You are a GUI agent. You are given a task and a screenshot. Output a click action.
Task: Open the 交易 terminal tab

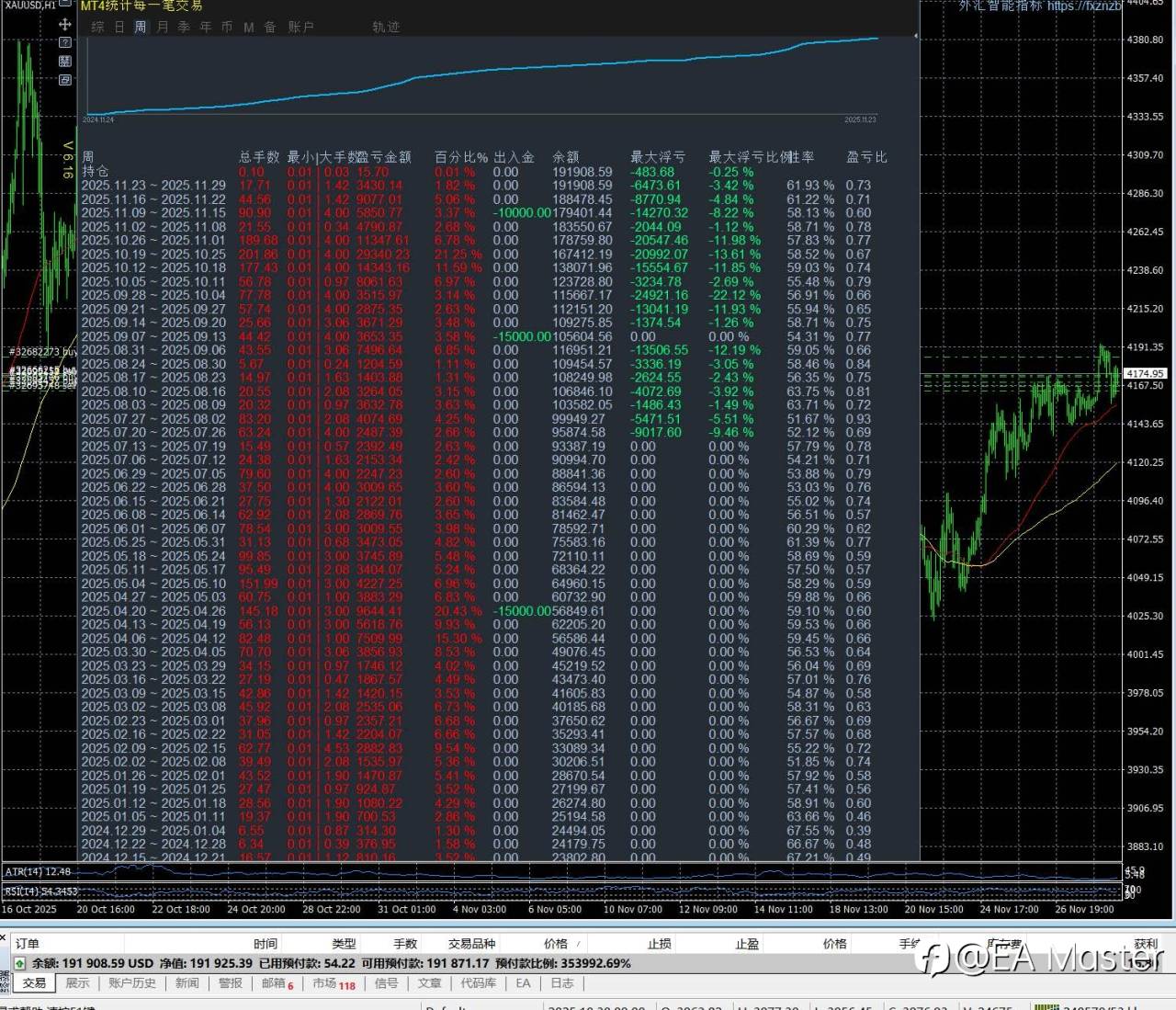(34, 983)
